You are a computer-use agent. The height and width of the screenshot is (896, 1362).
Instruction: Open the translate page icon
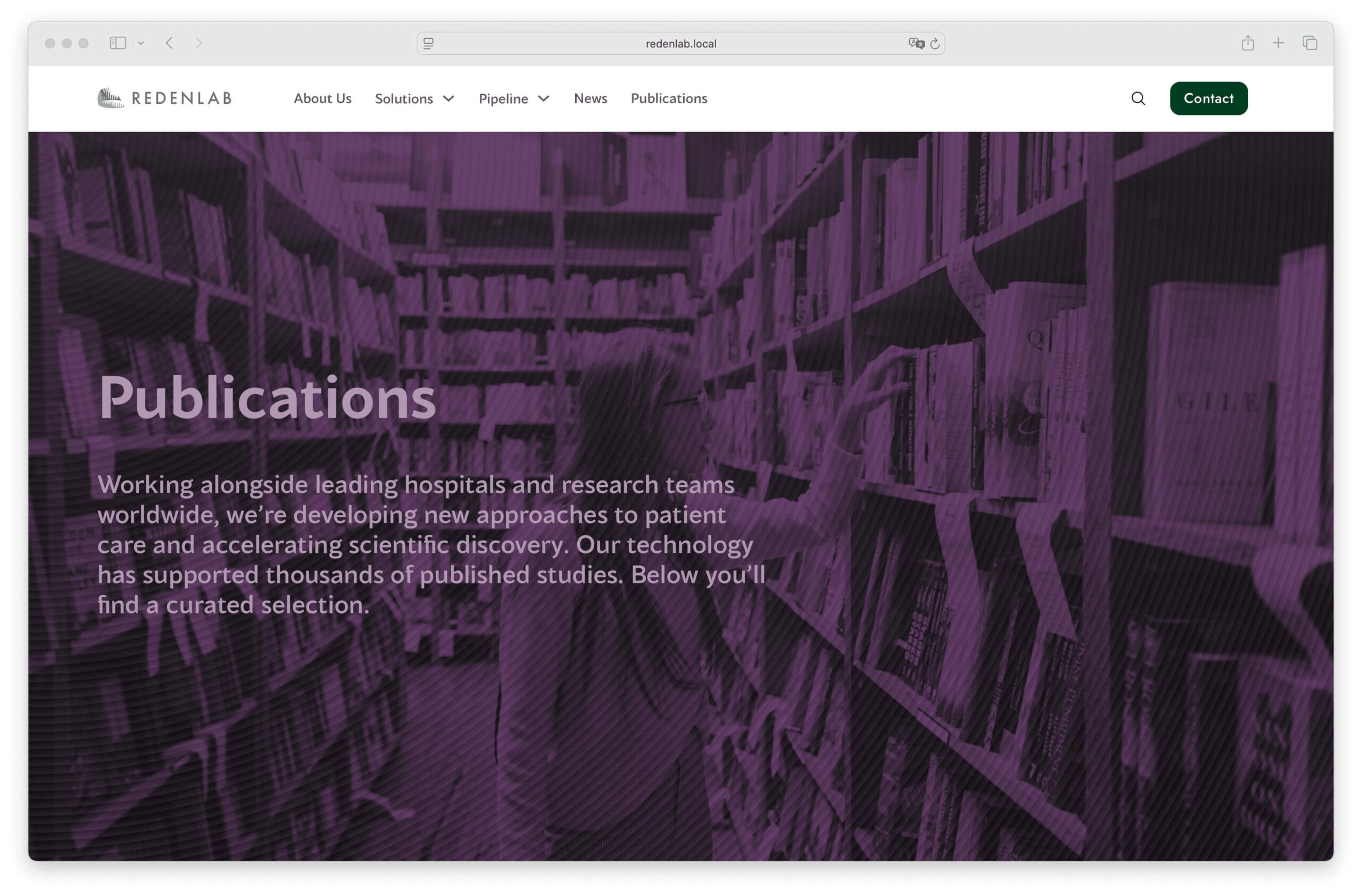[916, 44]
